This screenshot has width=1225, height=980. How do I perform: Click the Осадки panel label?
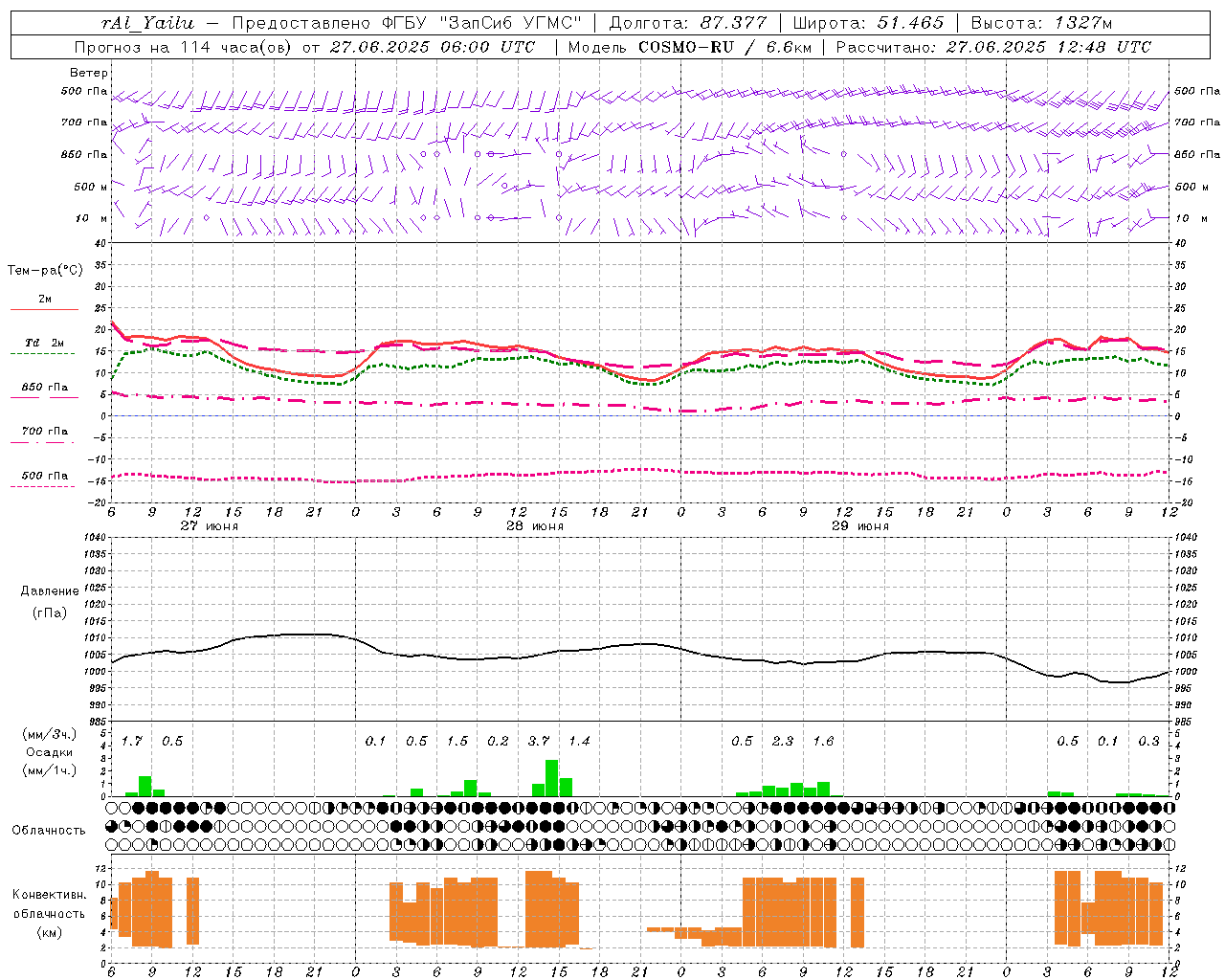click(50, 752)
